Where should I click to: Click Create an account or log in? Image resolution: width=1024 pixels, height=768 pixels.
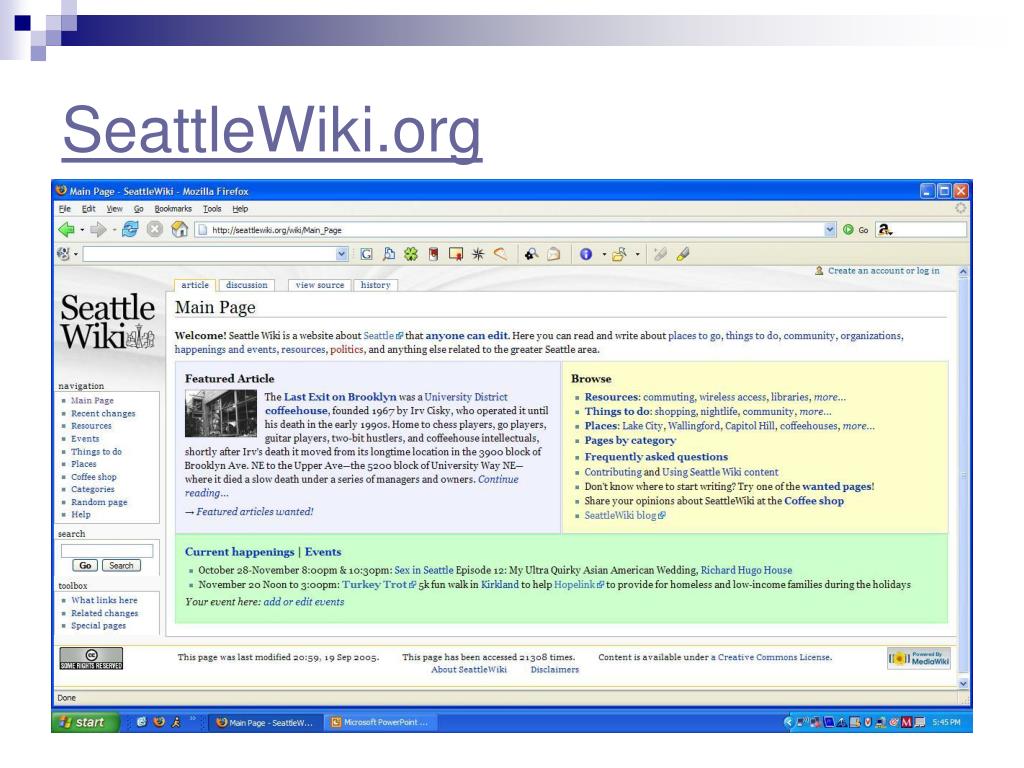[884, 270]
